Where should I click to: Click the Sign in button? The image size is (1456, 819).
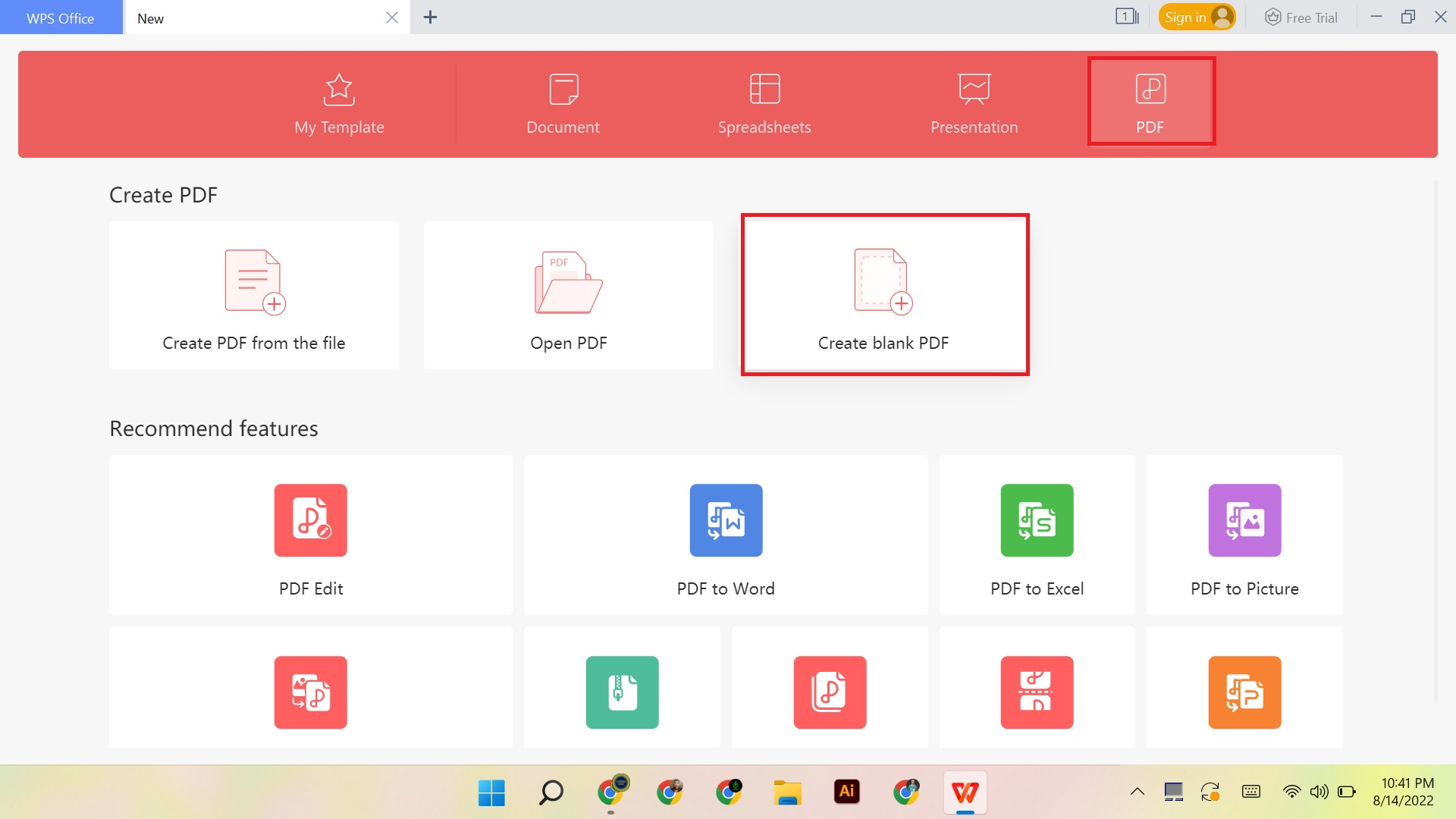(x=1197, y=16)
